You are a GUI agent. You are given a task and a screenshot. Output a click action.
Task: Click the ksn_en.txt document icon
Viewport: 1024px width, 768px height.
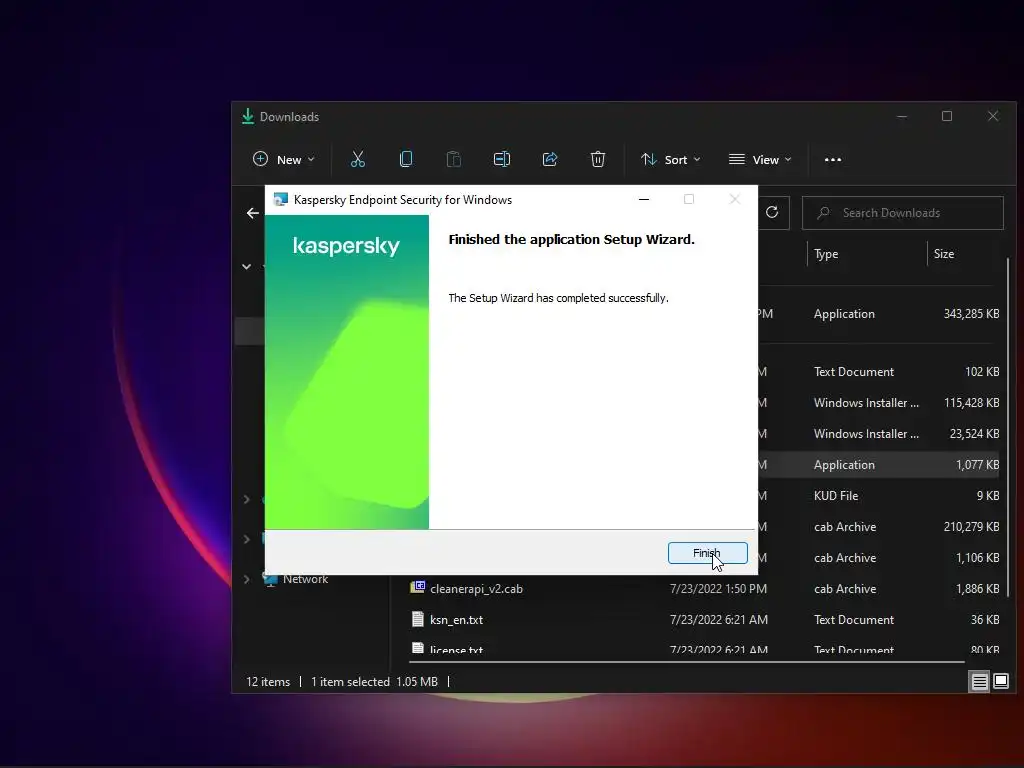click(x=417, y=619)
